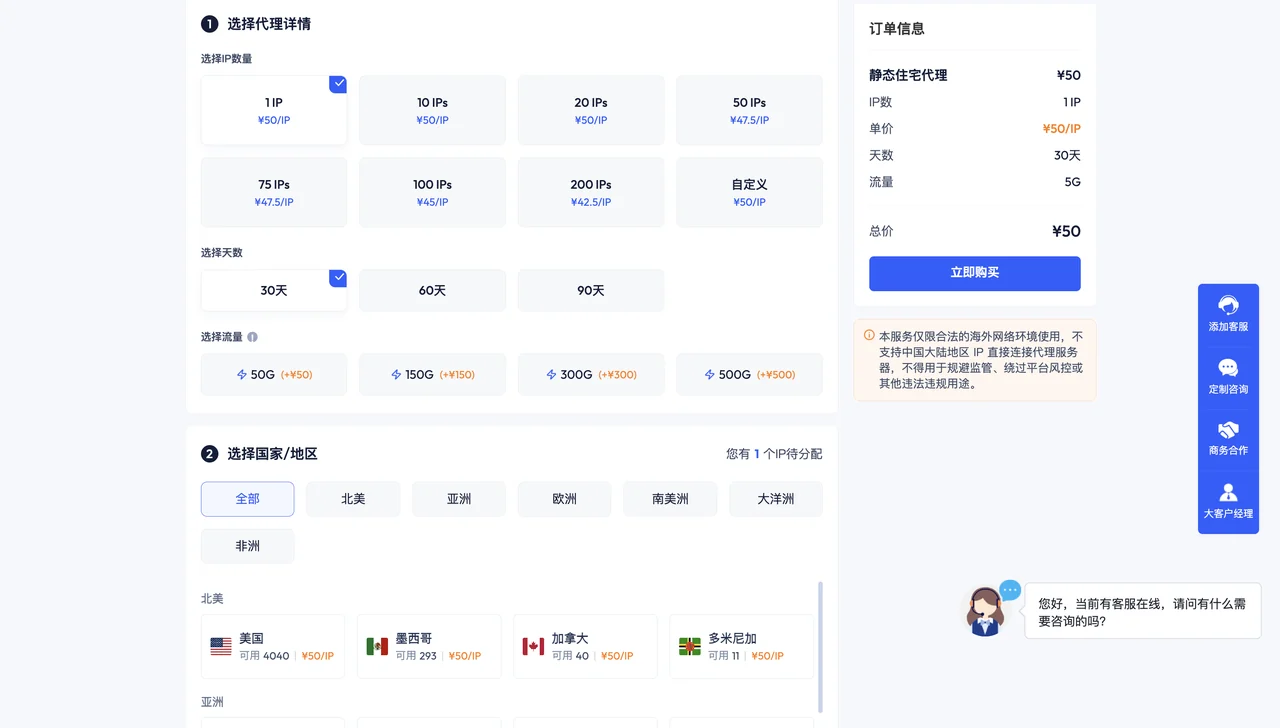Switch to the 大洋洲 region tab
Image resolution: width=1280 pixels, height=728 pixels.
(776, 499)
